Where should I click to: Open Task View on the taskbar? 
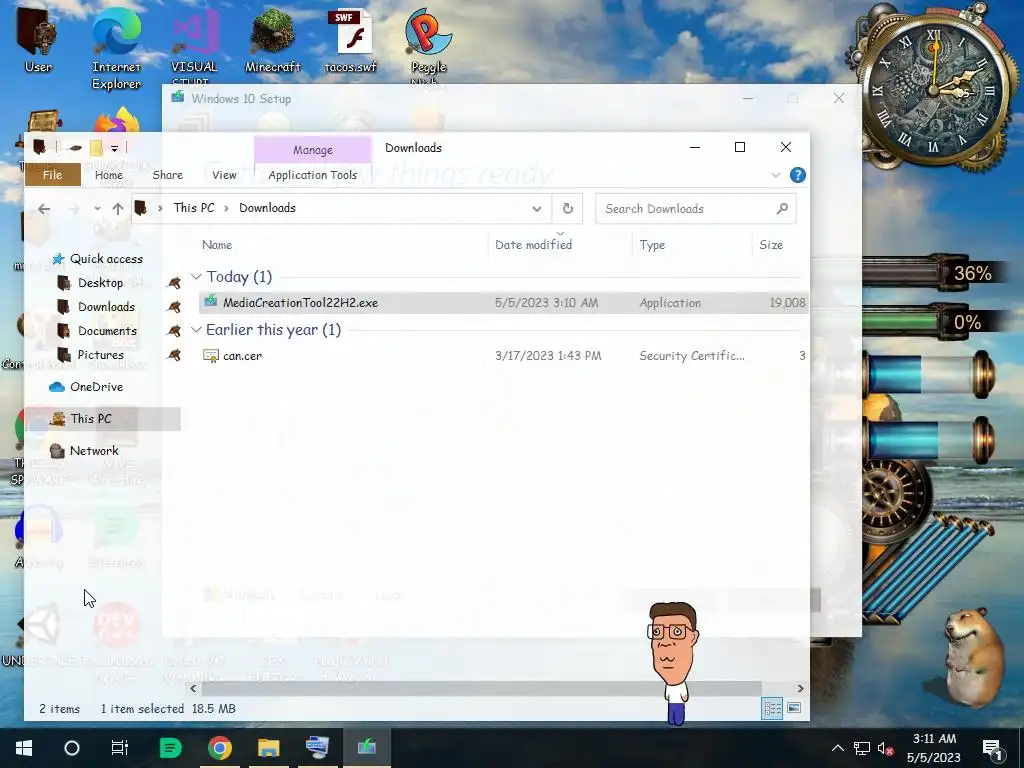tap(120, 748)
